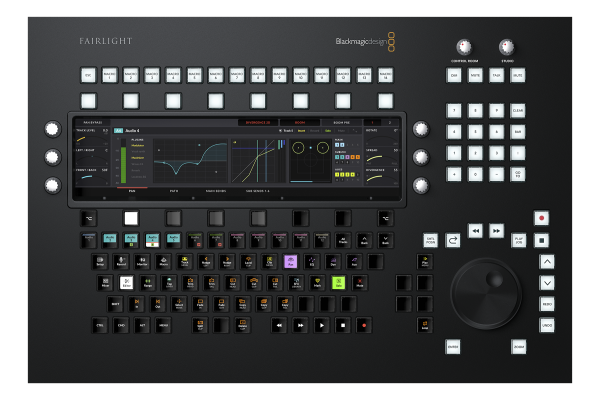Screen dimensions: 600x400
Task: Trigger the MACRO 5 key
Action: (x=194, y=75)
